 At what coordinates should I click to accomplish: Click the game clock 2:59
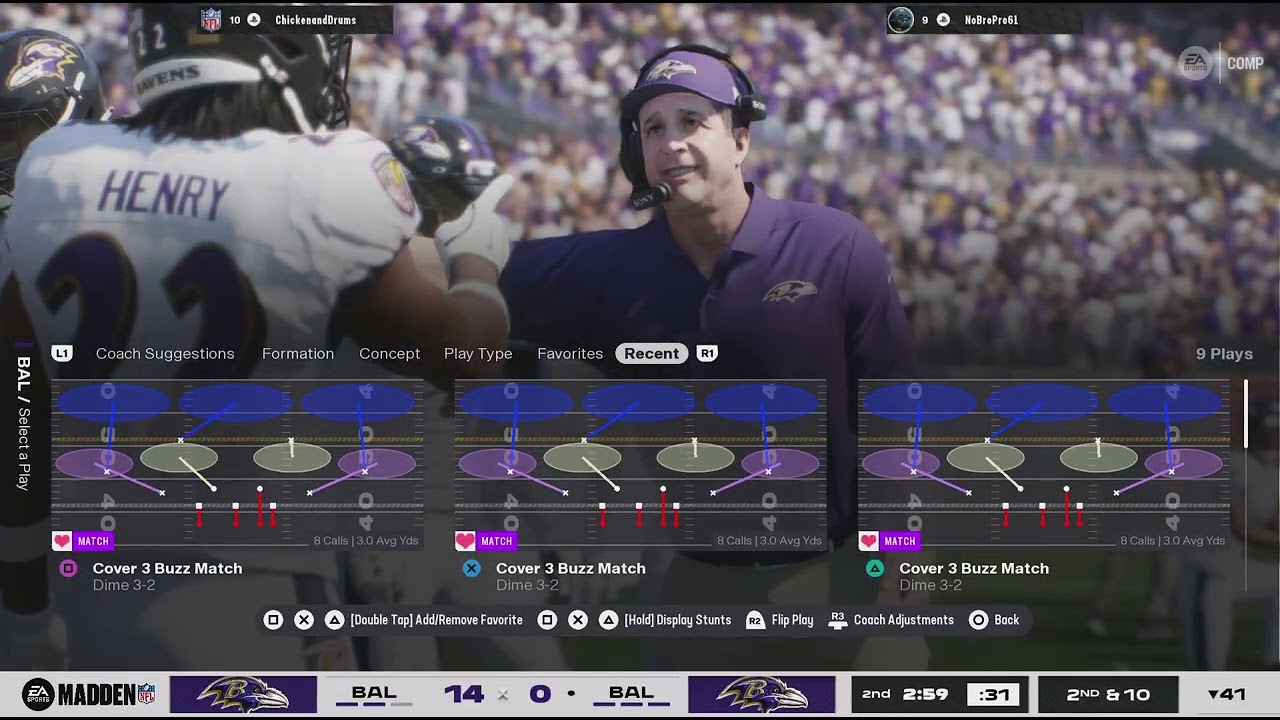[x=924, y=694]
